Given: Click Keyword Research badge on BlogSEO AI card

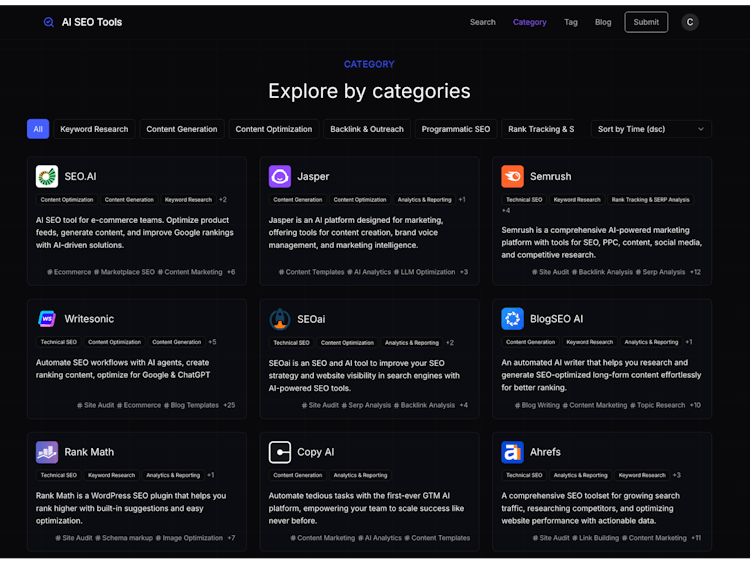Looking at the screenshot, I should pos(589,342).
